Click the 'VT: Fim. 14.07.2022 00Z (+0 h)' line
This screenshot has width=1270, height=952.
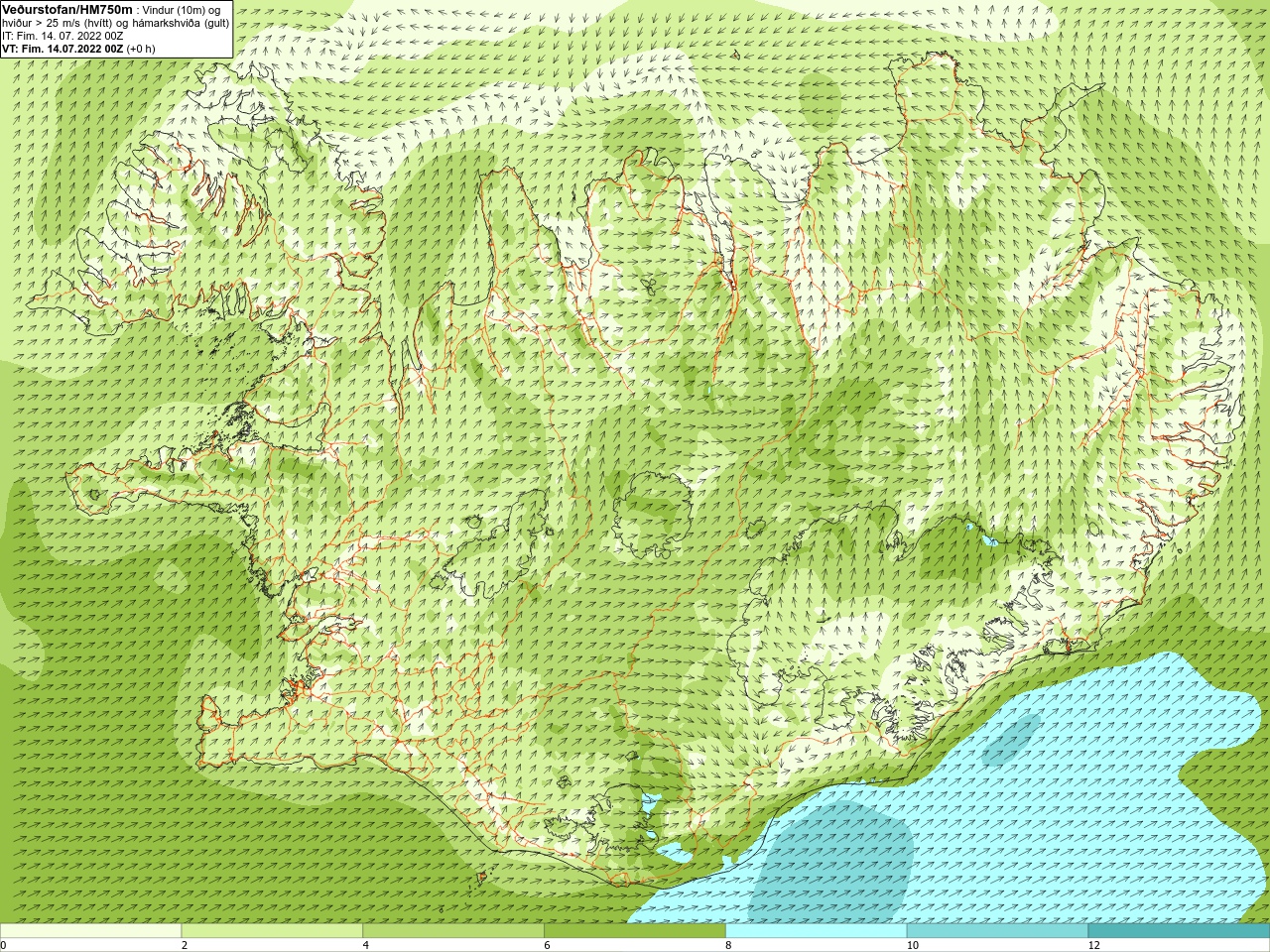pyautogui.click(x=78, y=48)
